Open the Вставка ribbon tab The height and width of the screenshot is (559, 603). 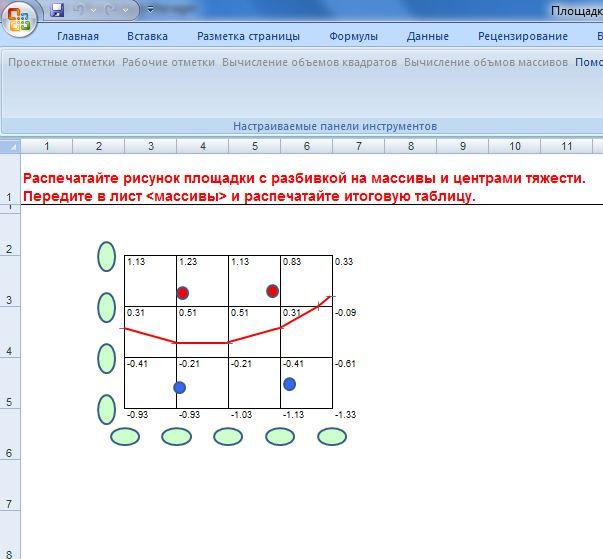coord(147,37)
